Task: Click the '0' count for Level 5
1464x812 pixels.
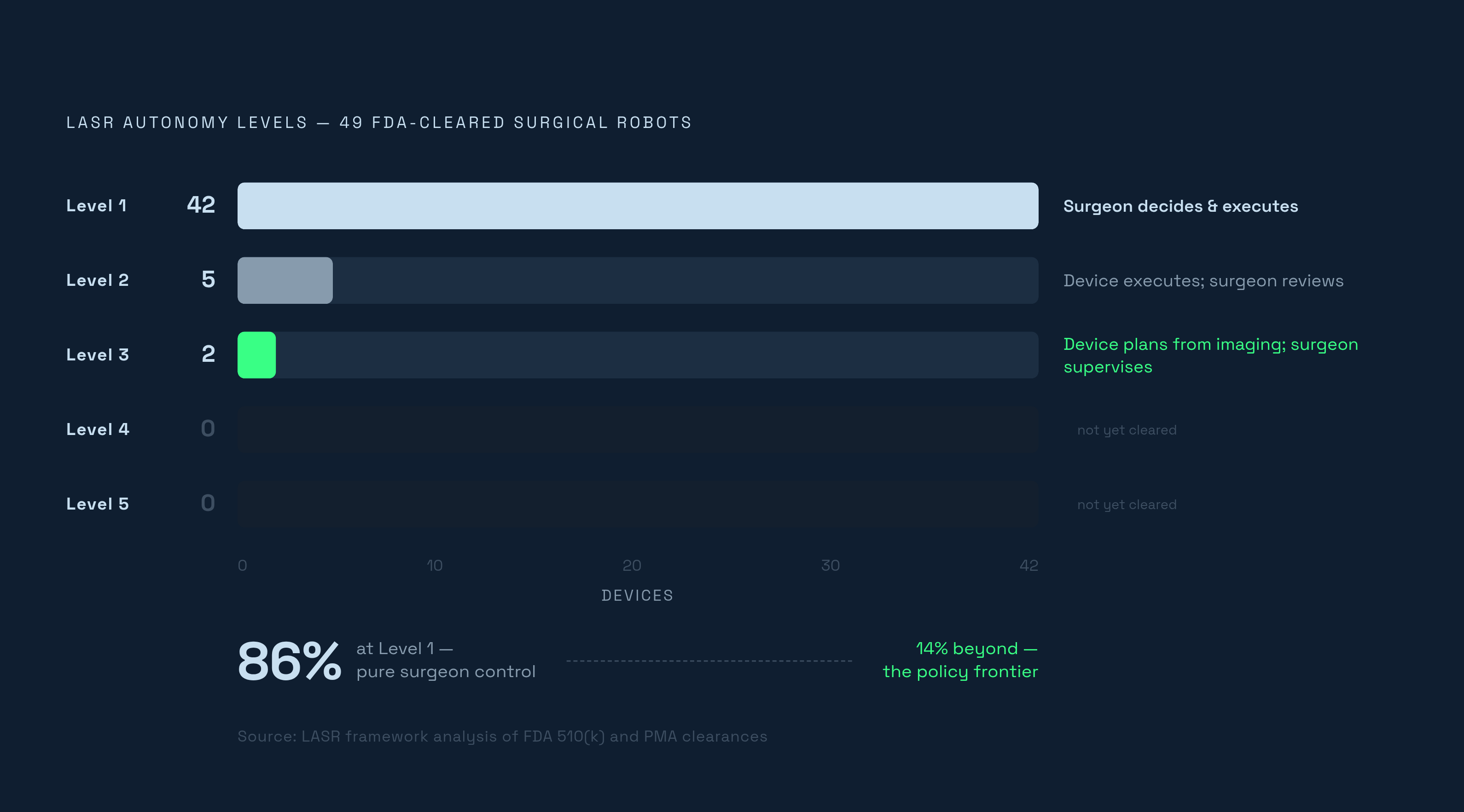Action: point(208,503)
